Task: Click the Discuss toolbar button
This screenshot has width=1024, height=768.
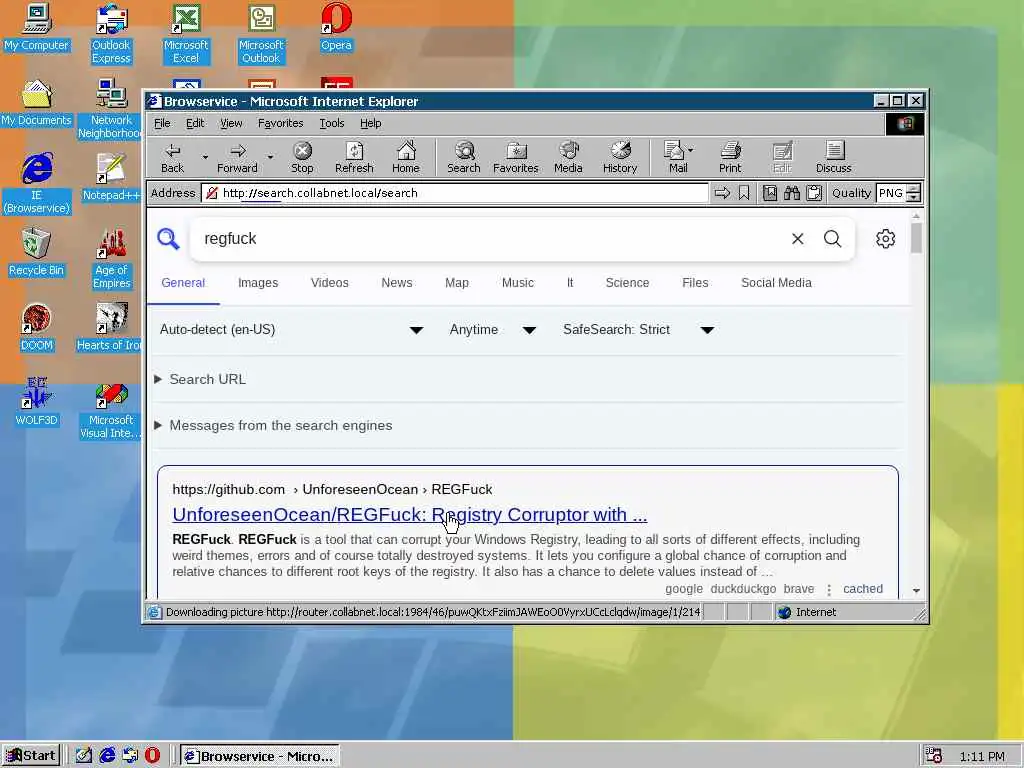Action: [833, 158]
